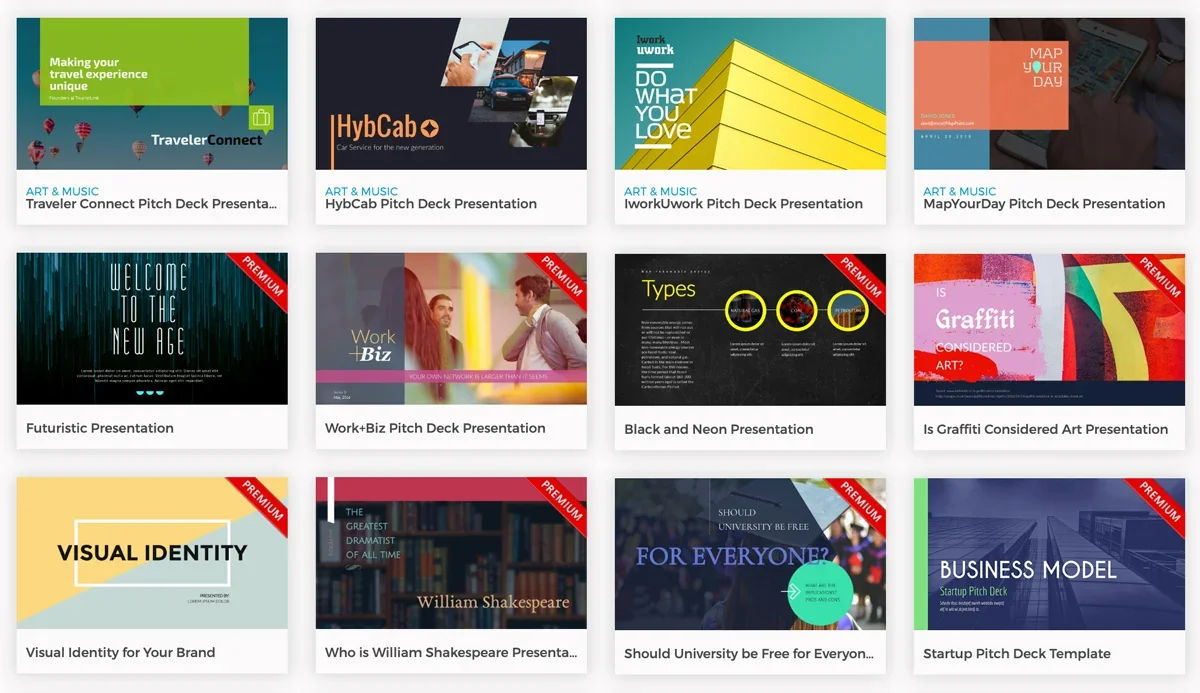Click Art & Music category above MapYourDay title
This screenshot has width=1200, height=693.
[x=959, y=191]
